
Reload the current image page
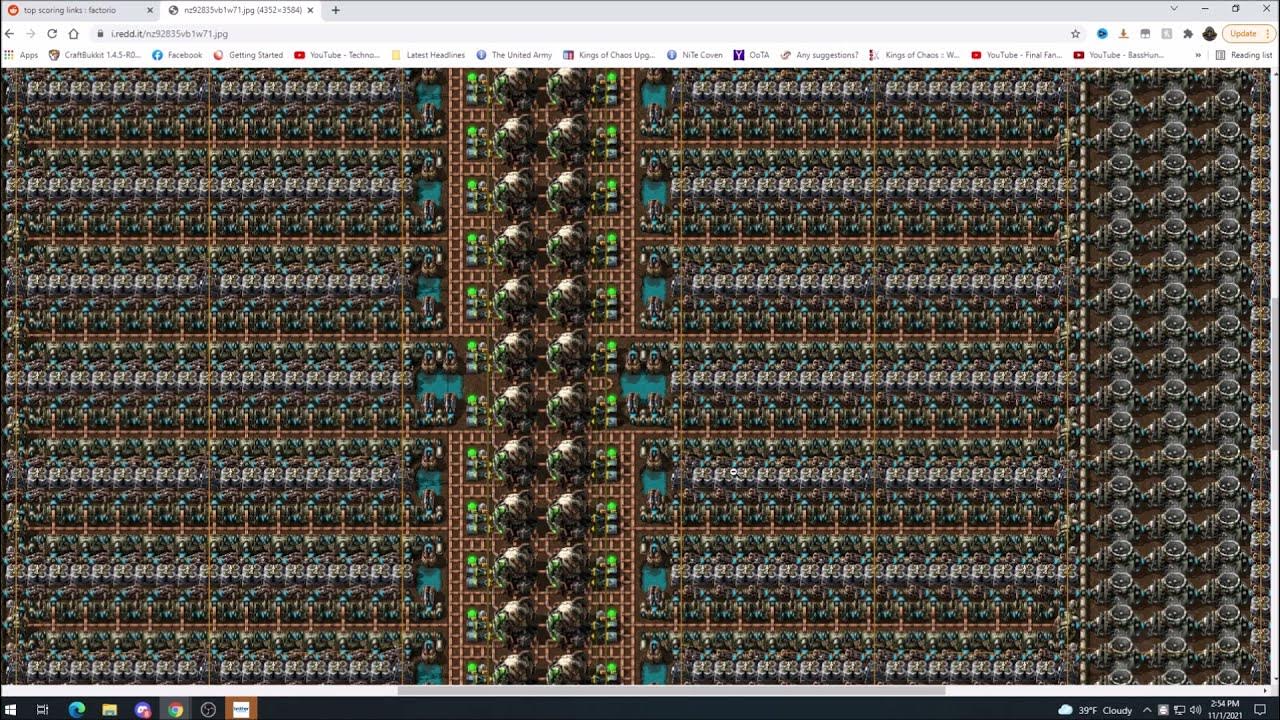tap(52, 33)
